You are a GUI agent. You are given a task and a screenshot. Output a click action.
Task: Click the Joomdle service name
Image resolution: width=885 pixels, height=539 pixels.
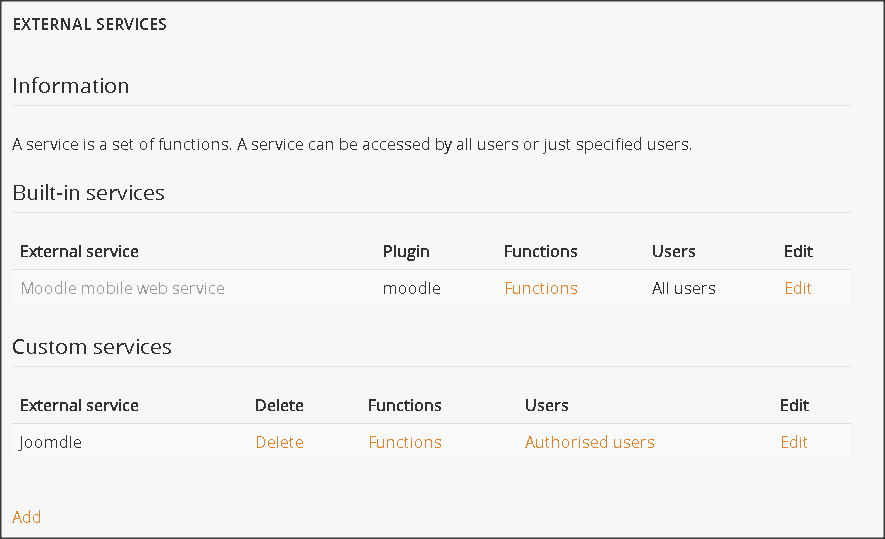[51, 442]
